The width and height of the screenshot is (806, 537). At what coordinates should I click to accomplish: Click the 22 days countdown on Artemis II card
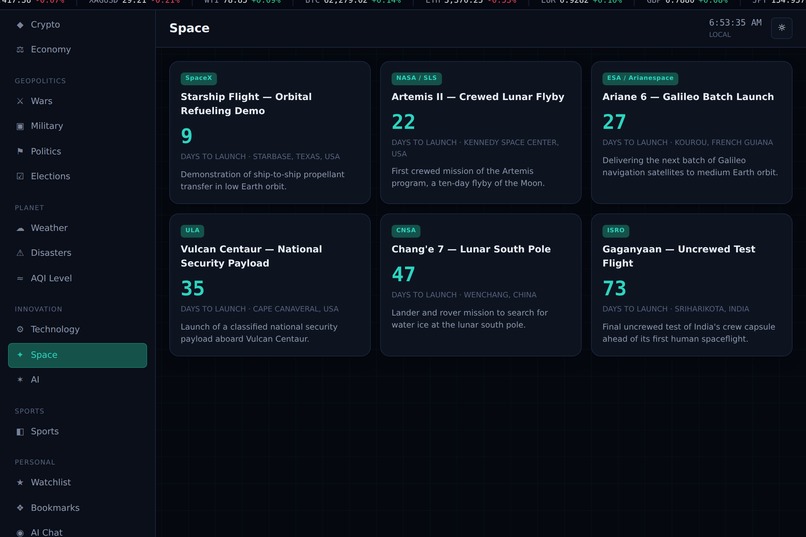pos(403,122)
